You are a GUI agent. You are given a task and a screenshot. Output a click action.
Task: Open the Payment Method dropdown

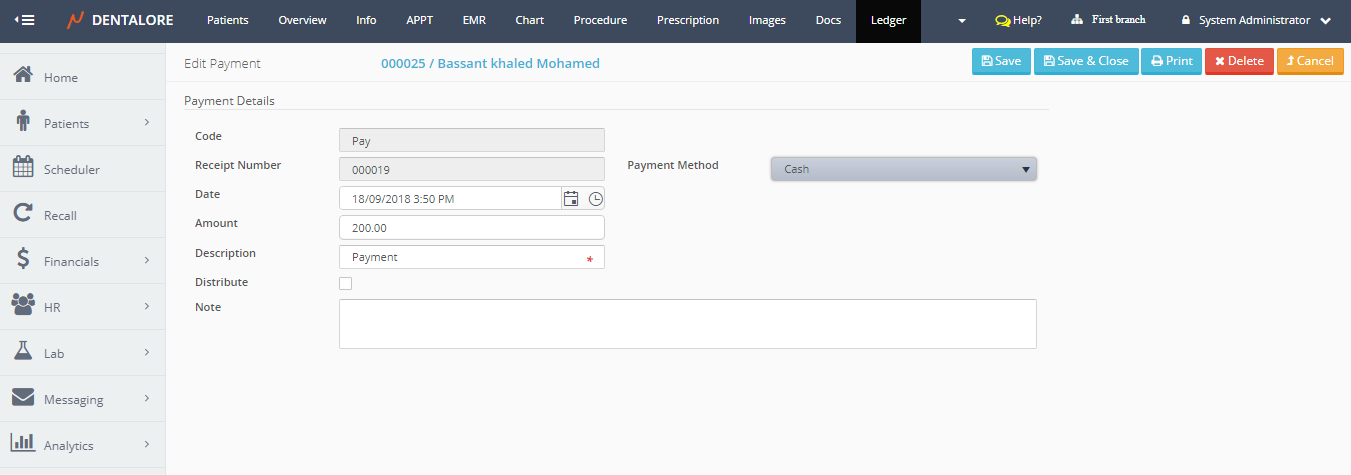(x=903, y=169)
